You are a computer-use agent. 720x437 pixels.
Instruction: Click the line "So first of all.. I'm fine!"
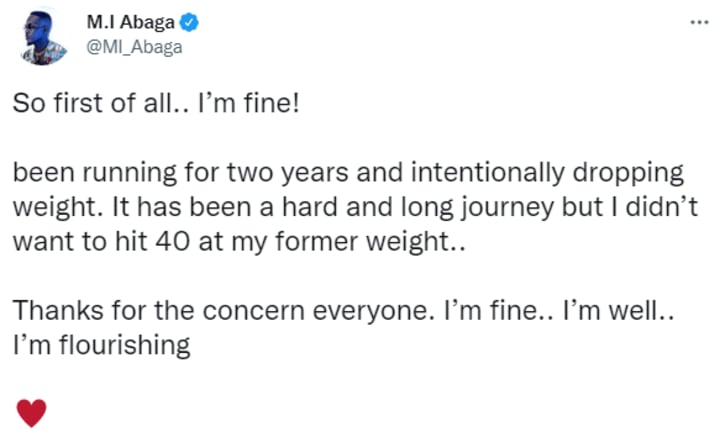pyautogui.click(x=155, y=105)
